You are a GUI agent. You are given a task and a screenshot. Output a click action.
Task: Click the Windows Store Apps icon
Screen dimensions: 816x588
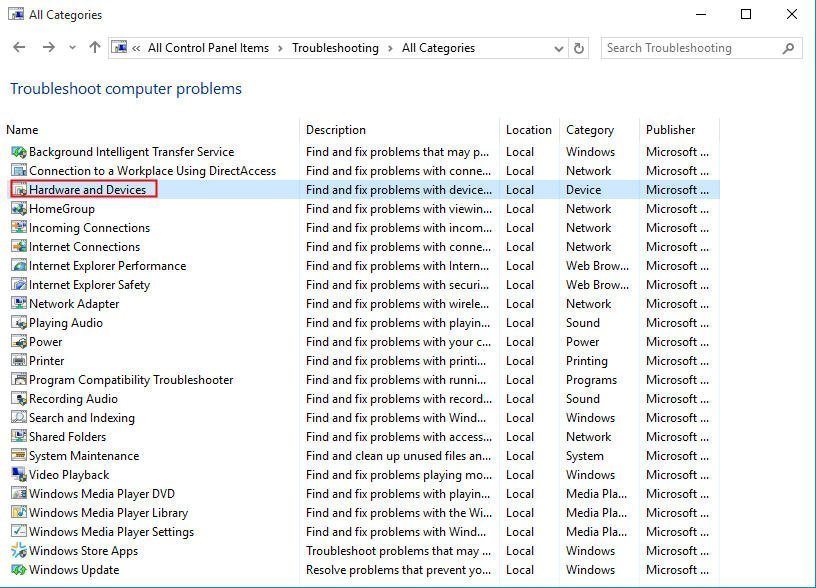pyautogui.click(x=19, y=551)
